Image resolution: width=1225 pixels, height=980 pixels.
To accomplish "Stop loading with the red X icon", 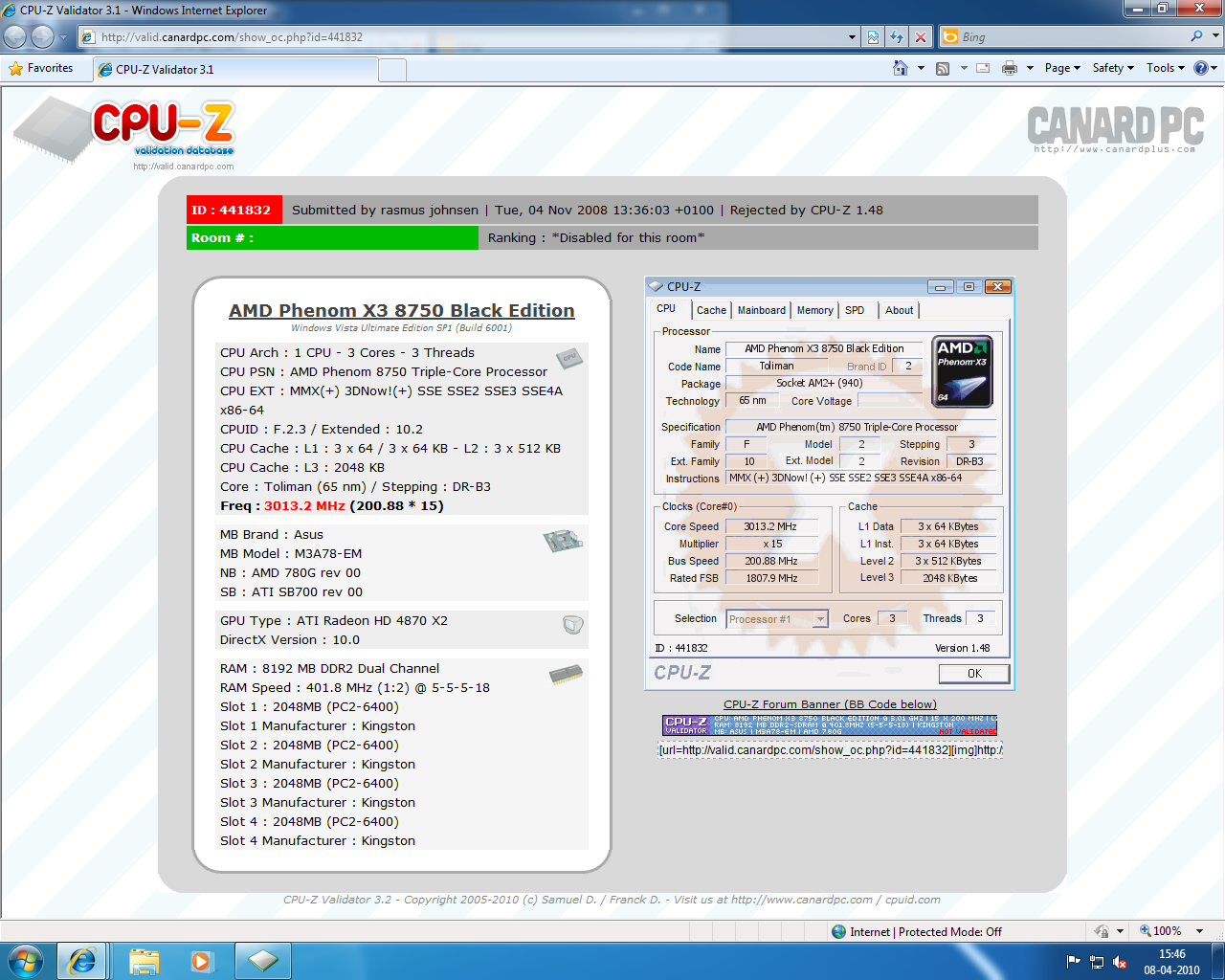I will (x=921, y=37).
